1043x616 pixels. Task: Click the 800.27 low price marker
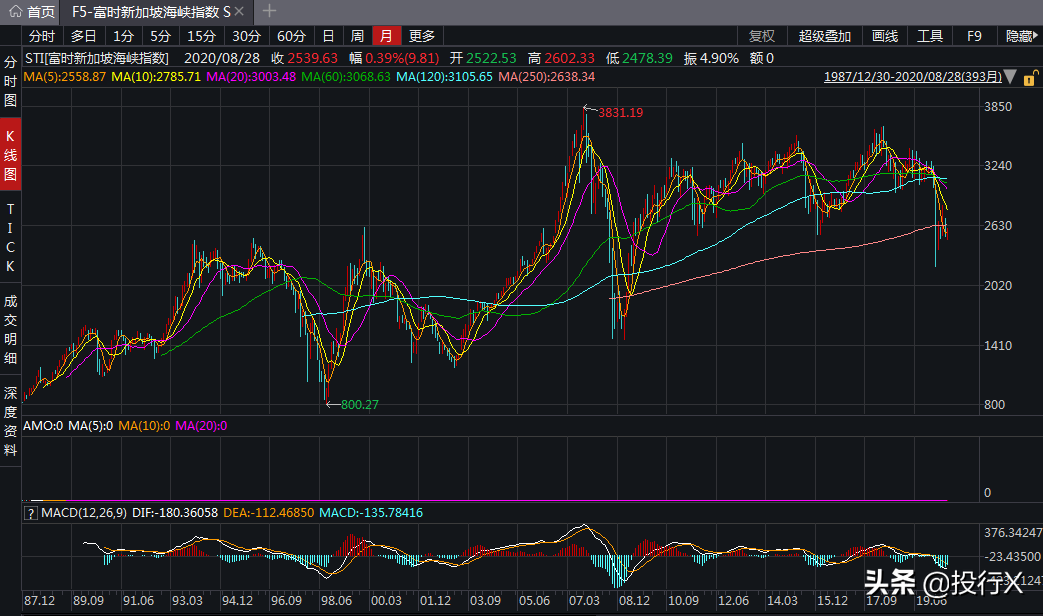tap(360, 404)
